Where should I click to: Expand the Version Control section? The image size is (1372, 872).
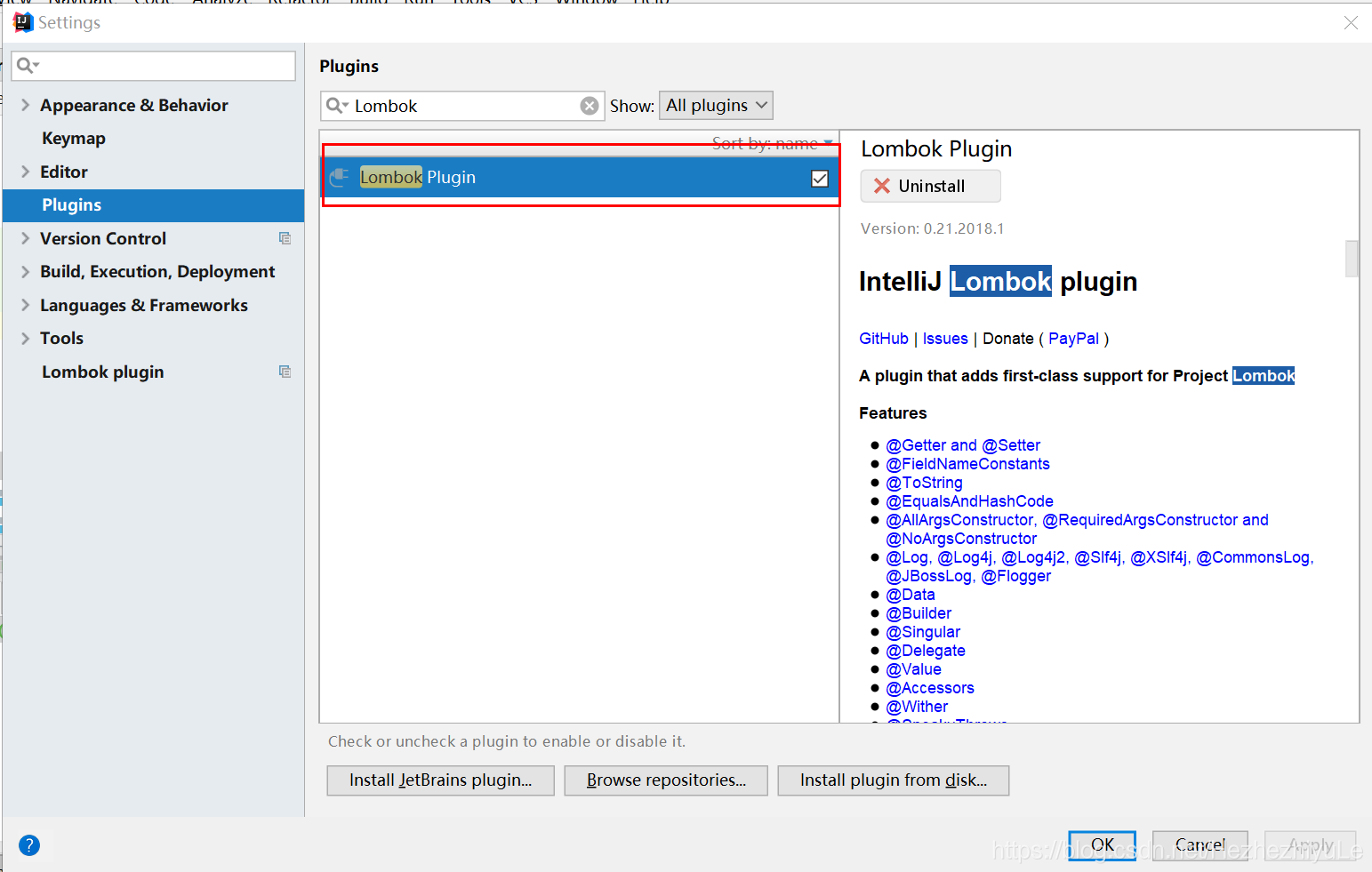click(25, 238)
